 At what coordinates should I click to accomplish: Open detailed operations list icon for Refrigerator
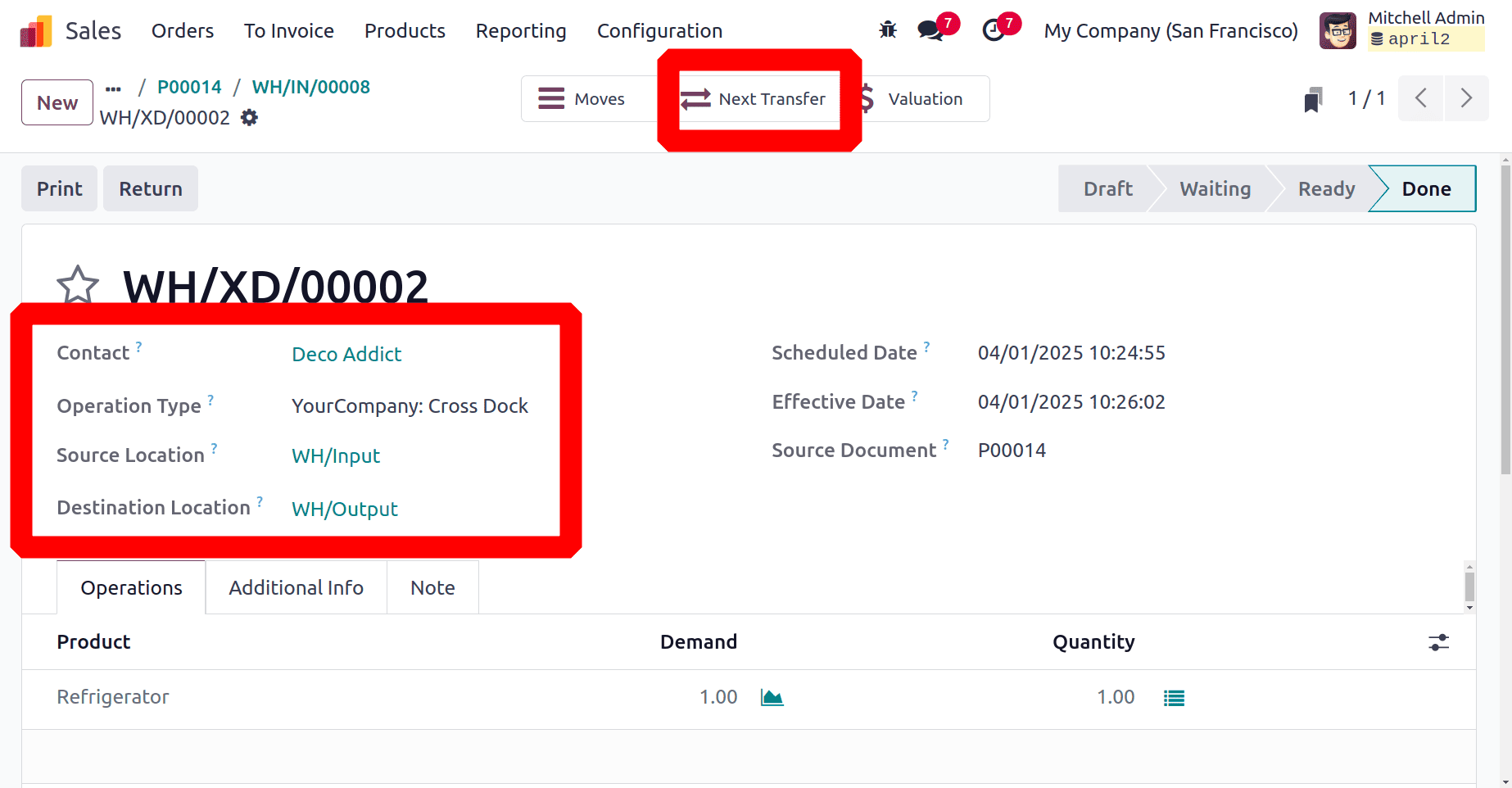[x=1174, y=698]
